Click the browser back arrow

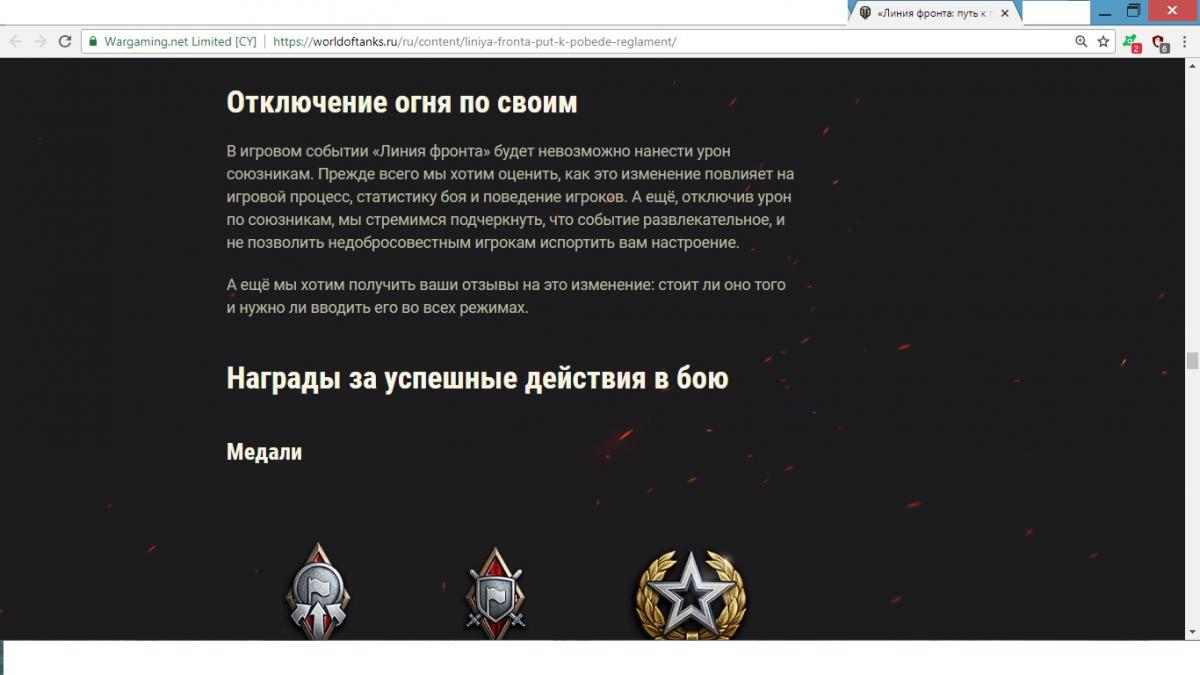pyautogui.click(x=16, y=42)
